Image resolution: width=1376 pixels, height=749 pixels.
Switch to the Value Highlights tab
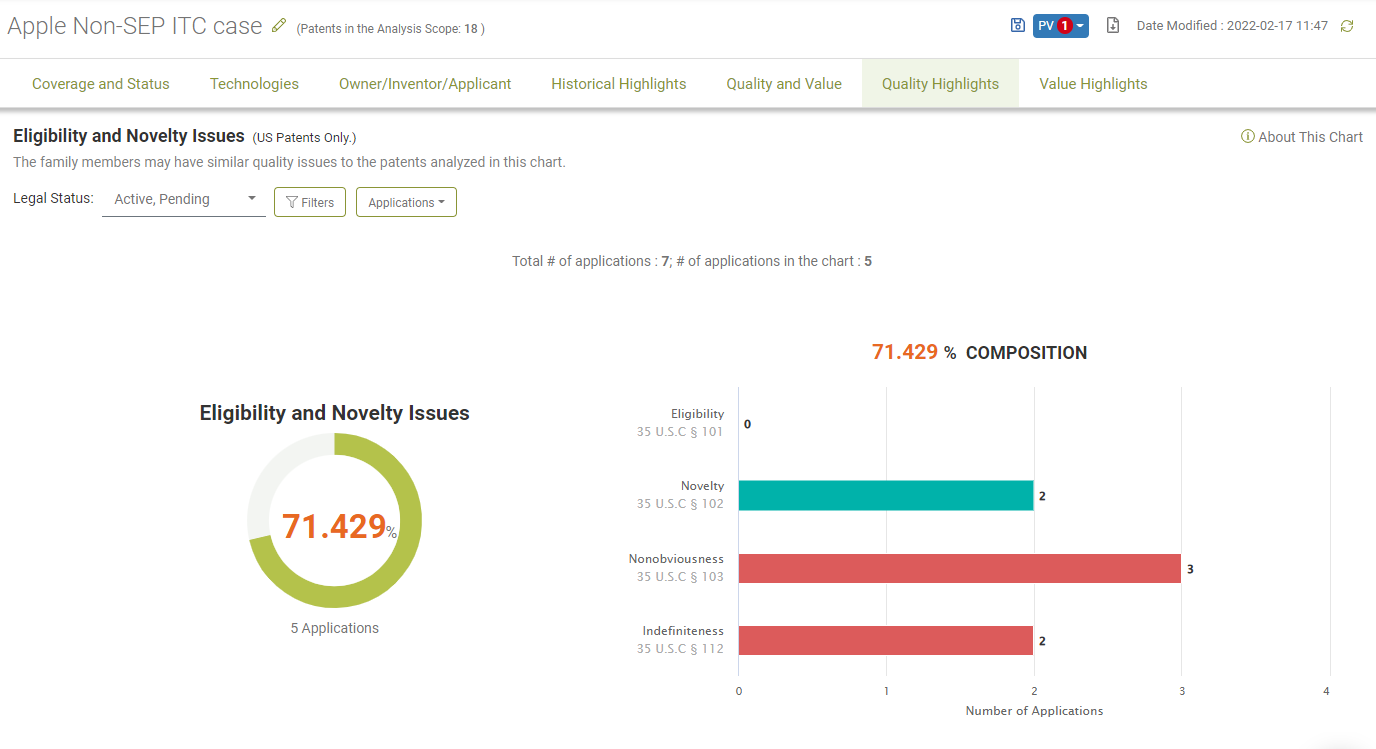click(x=1093, y=84)
